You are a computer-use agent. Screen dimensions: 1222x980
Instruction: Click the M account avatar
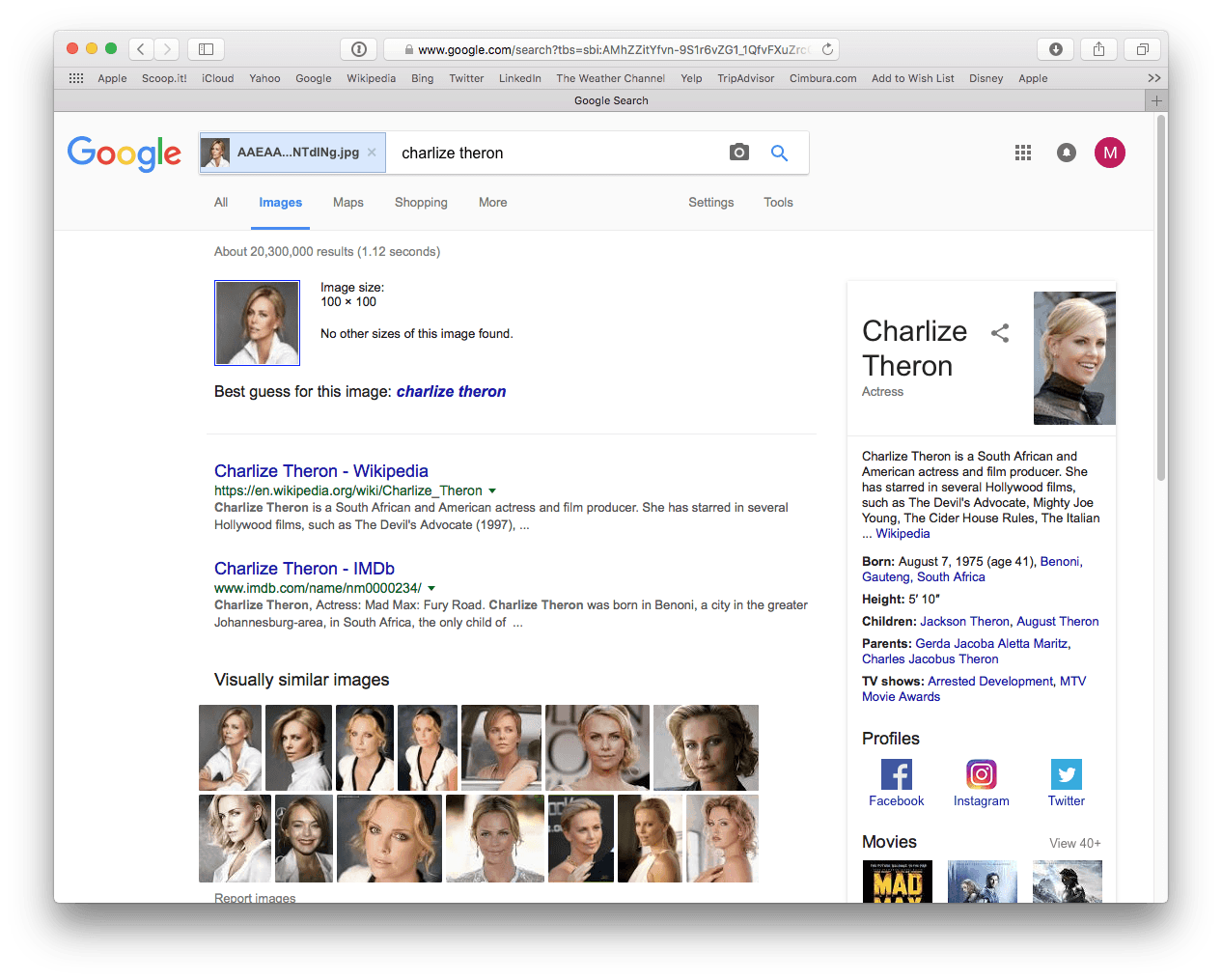pyautogui.click(x=1109, y=153)
